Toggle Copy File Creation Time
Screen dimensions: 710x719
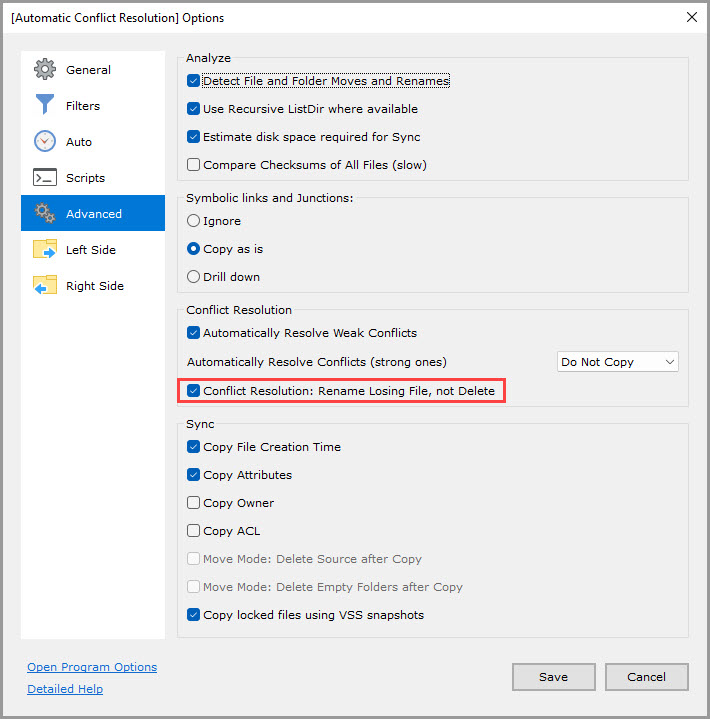pyautogui.click(x=193, y=447)
